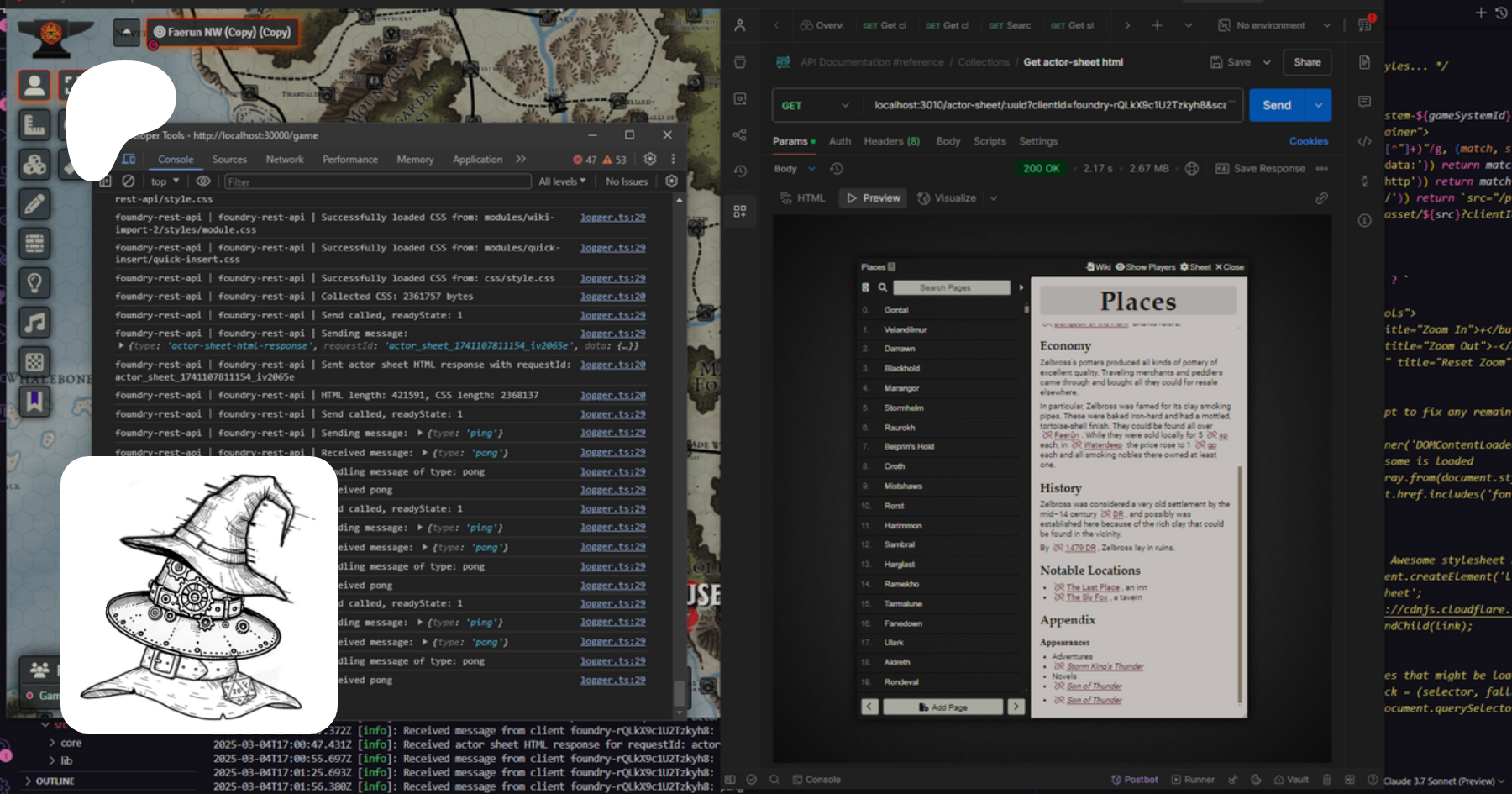
Task: Open the Lighting controls bulb icon
Action: point(34,283)
